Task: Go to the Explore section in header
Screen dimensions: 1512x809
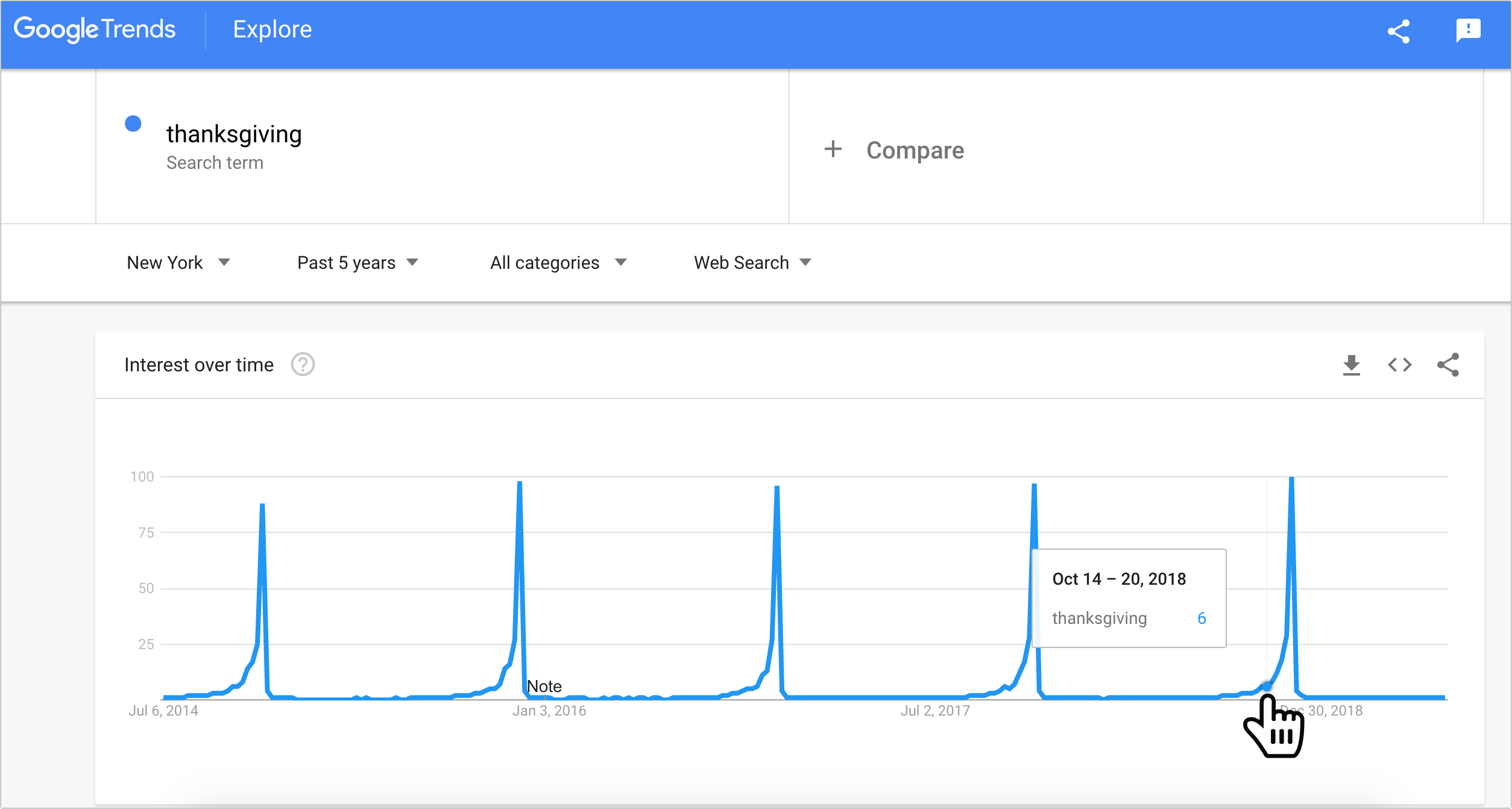Action: [272, 30]
